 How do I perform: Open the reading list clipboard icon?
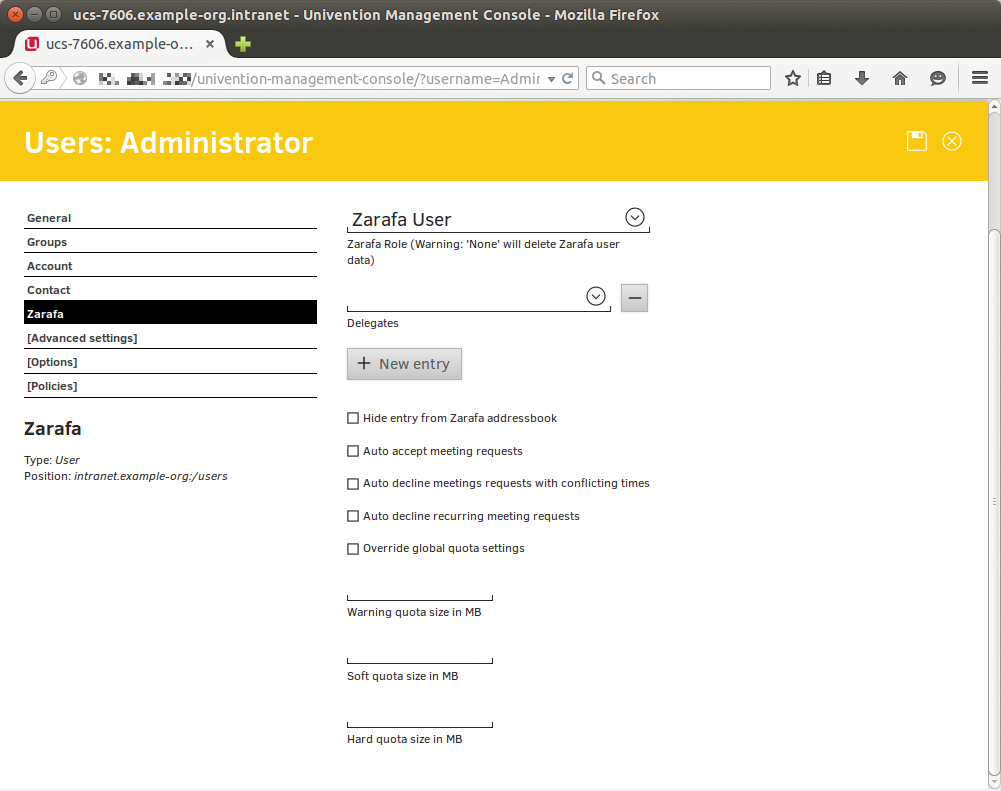(x=824, y=77)
